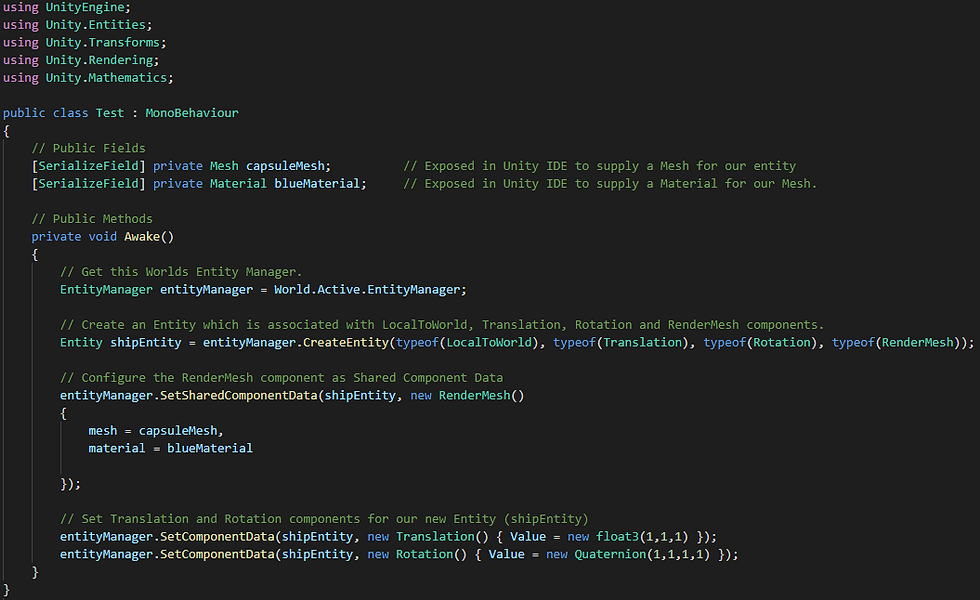The height and width of the screenshot is (600, 980).
Task: Click 'typeof(LocalToWorld)' argument
Action: coord(466,342)
